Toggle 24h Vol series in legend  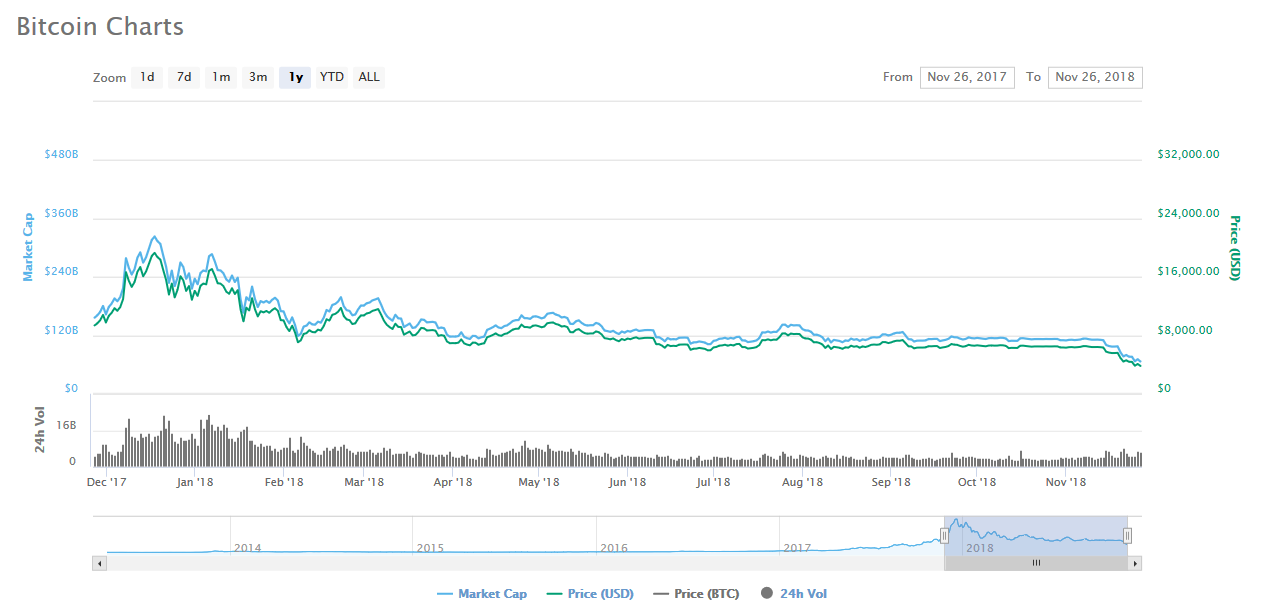coord(794,594)
